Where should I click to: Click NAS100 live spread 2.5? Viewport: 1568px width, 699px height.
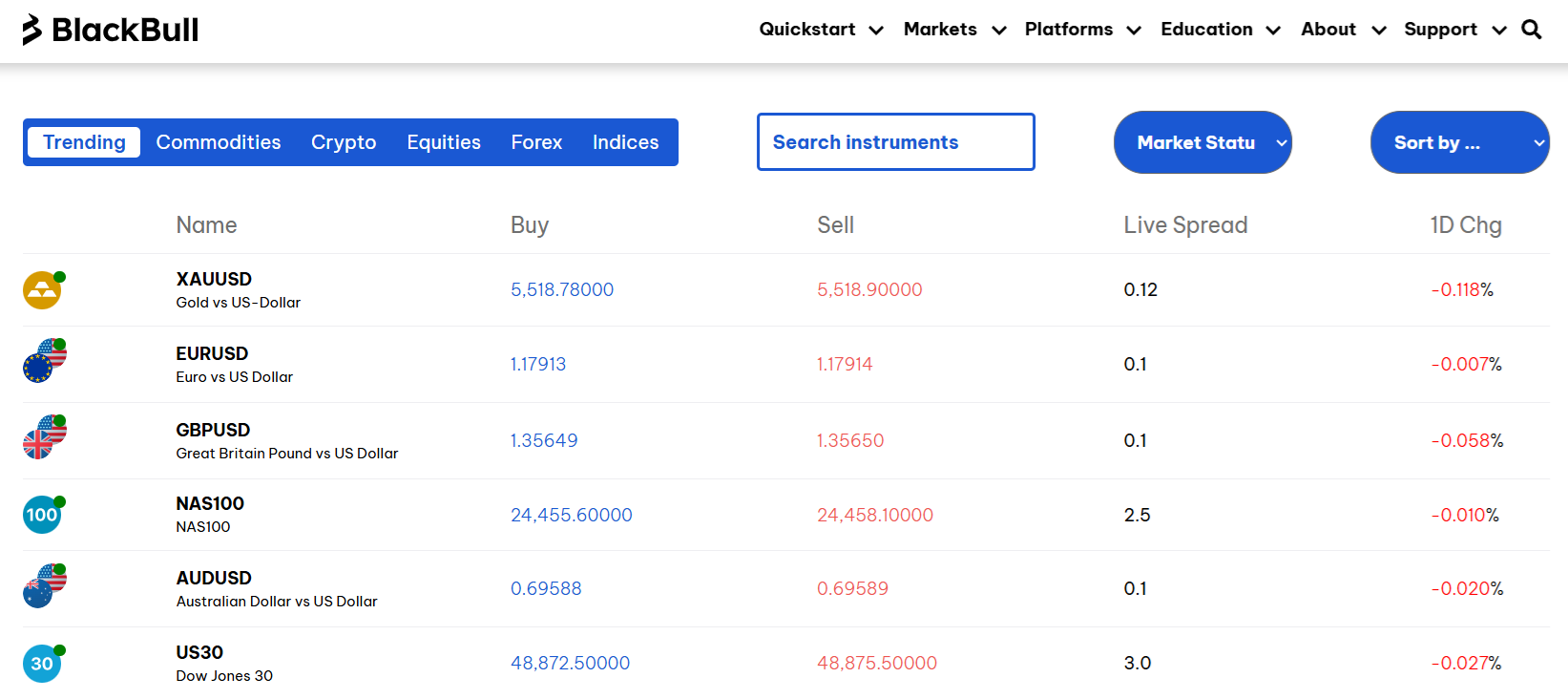(1137, 515)
